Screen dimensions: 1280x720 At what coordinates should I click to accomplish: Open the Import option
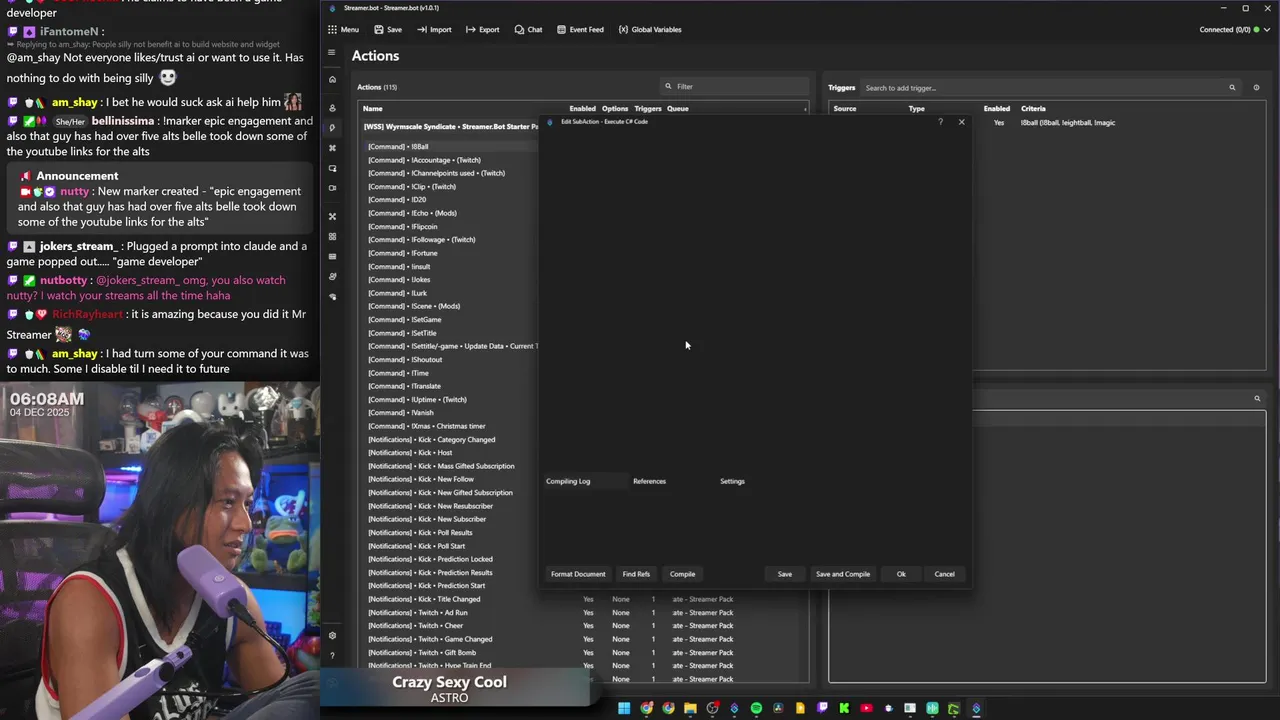(434, 29)
